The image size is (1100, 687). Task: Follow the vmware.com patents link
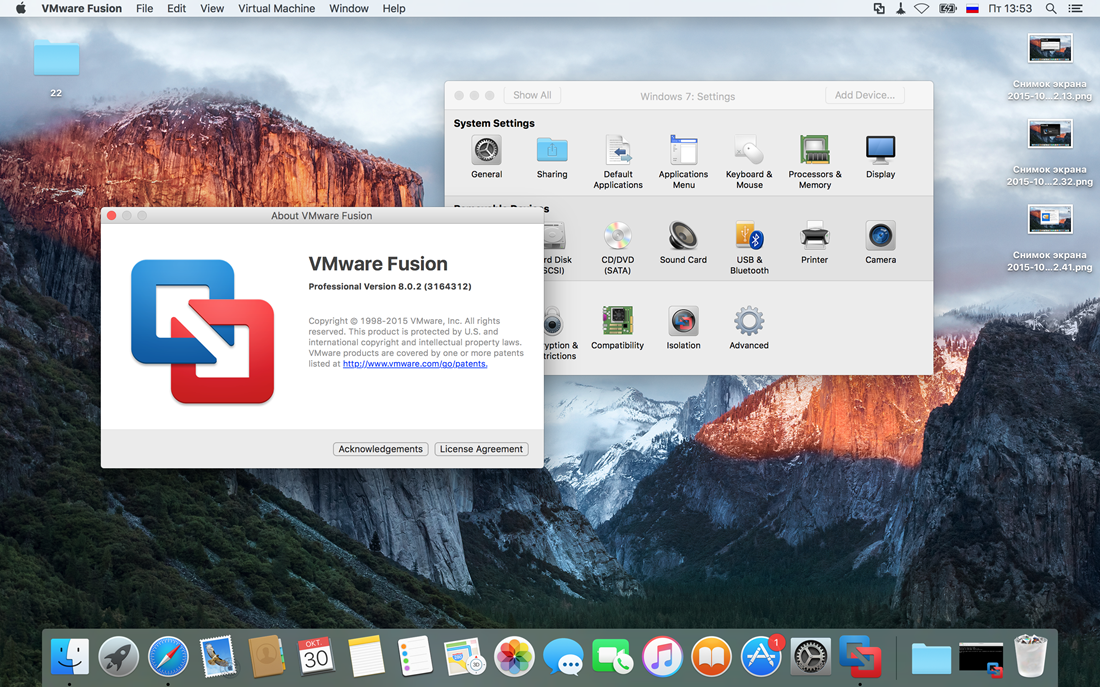(x=415, y=363)
